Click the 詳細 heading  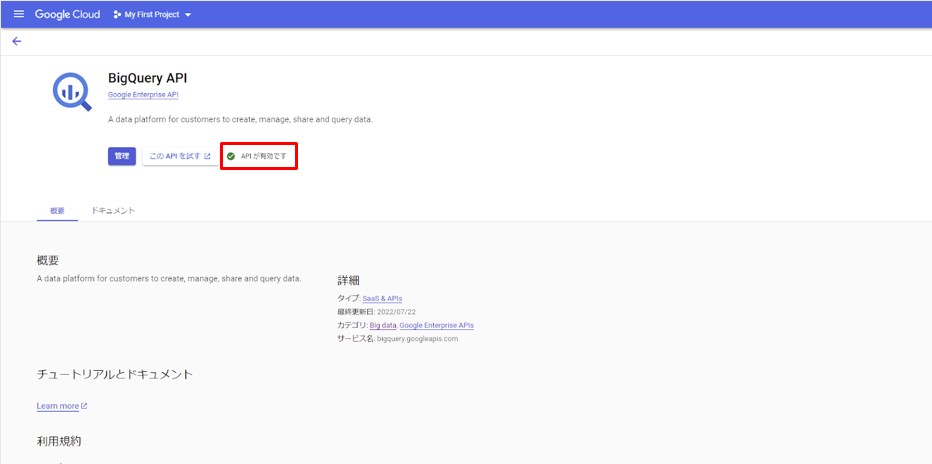coord(348,280)
